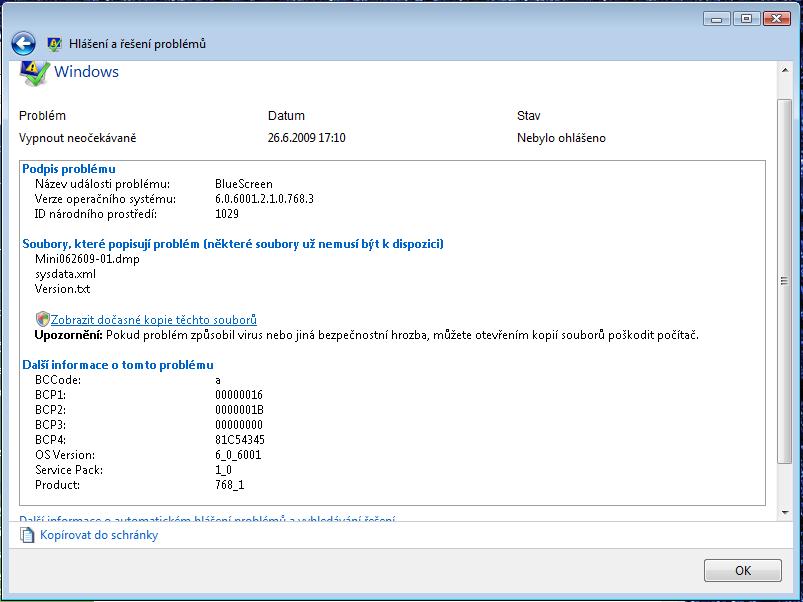Open Zobrazit dočasné kopie těchto souborů link
Image resolution: width=803 pixels, height=602 pixels.
(x=153, y=319)
